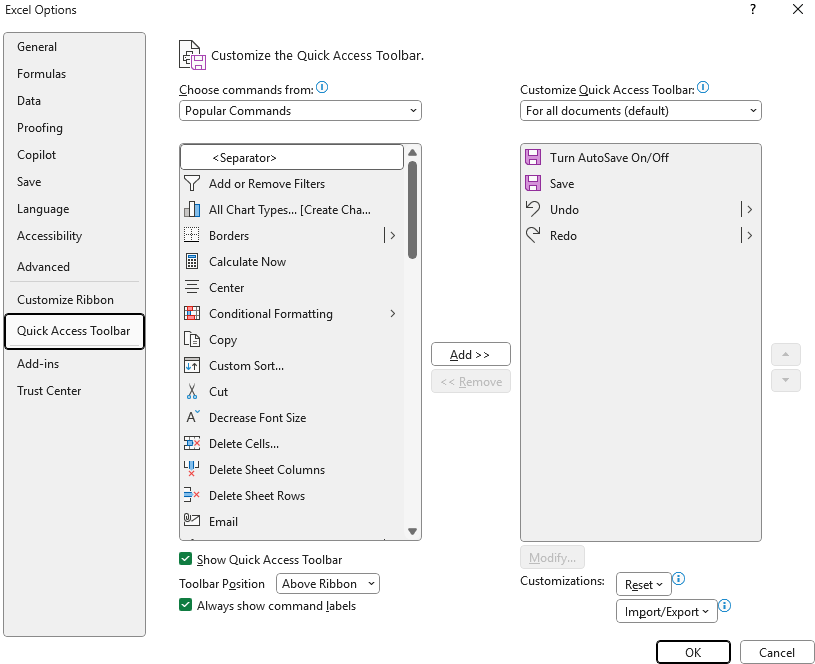Viewport: 815px width, 664px height.
Task: Click the Decrease Font Size icon
Action: [x=192, y=417]
